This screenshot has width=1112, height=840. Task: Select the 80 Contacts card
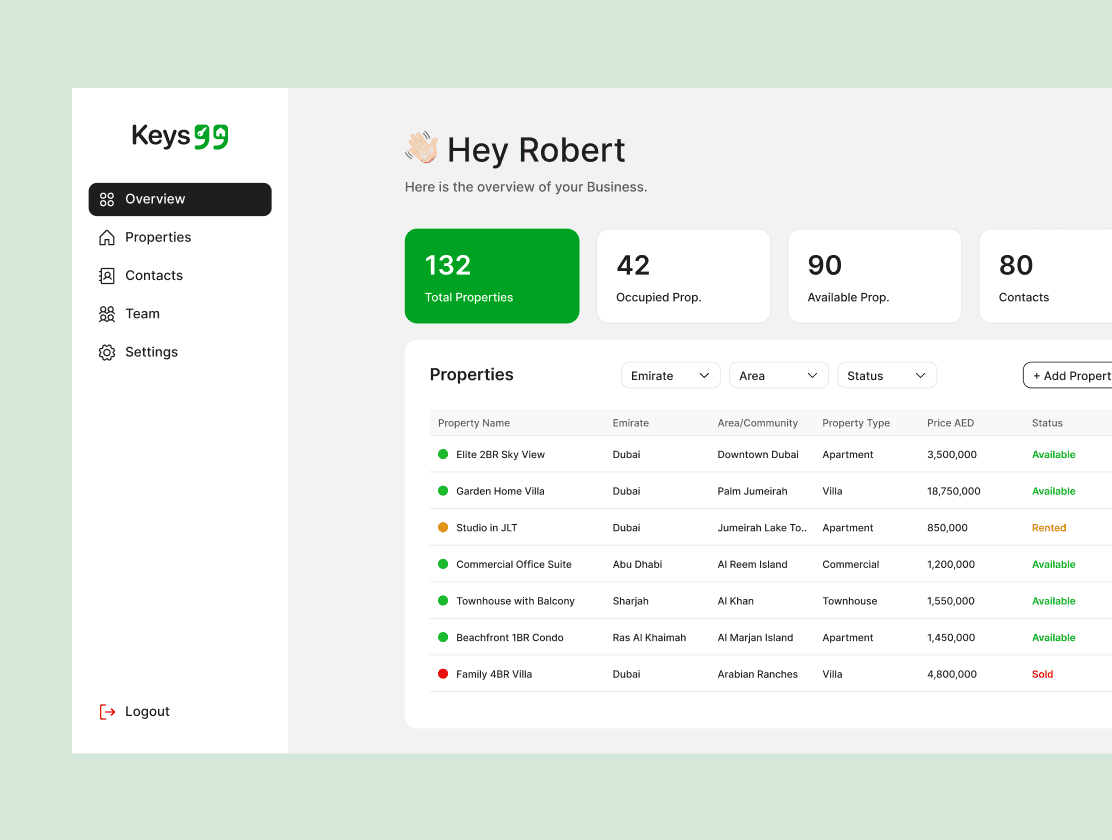tap(1046, 276)
